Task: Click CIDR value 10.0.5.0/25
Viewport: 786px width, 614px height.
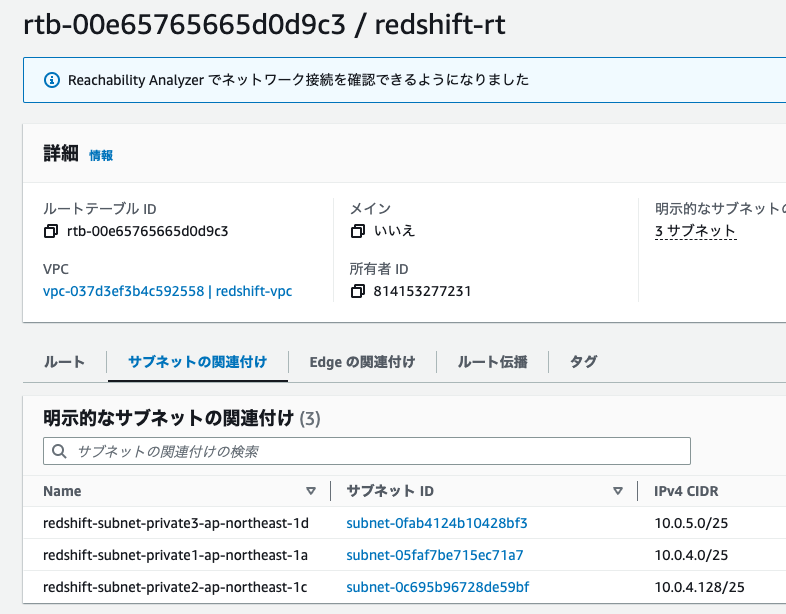Action: pyautogui.click(x=691, y=523)
